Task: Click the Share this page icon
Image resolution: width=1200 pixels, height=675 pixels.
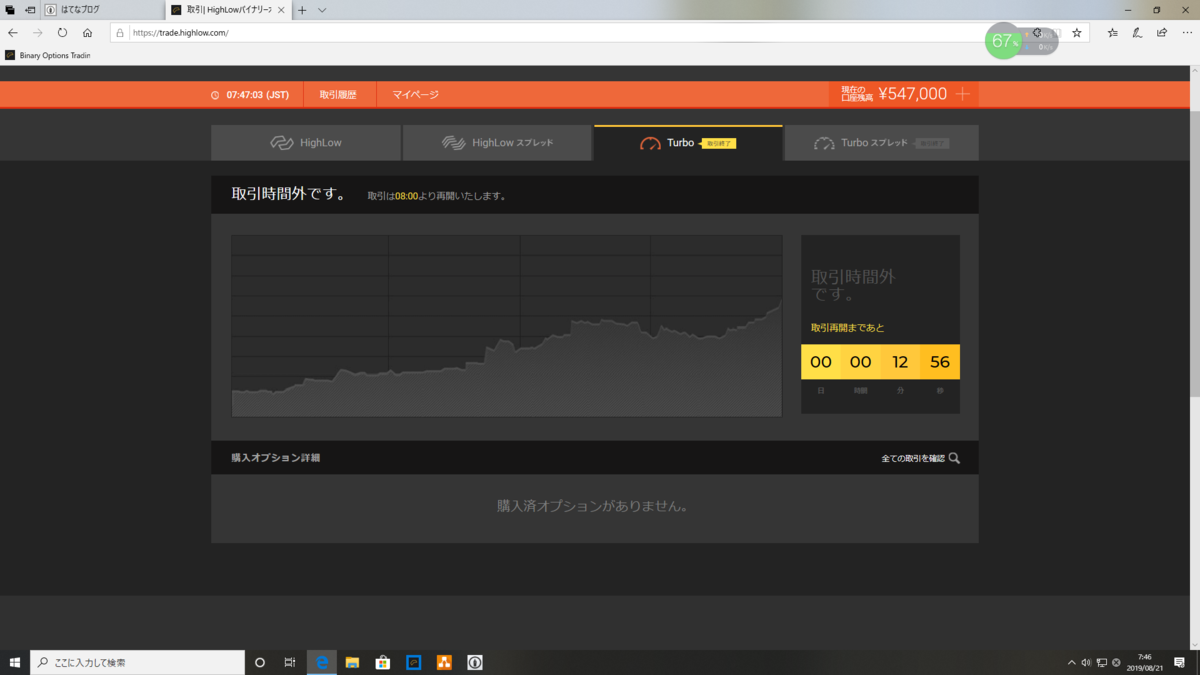Action: point(1161,33)
